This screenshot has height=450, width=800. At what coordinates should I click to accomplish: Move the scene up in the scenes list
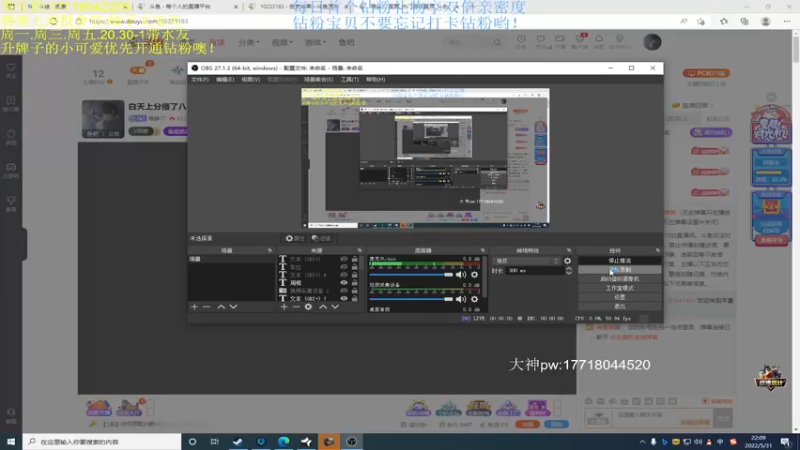221,307
